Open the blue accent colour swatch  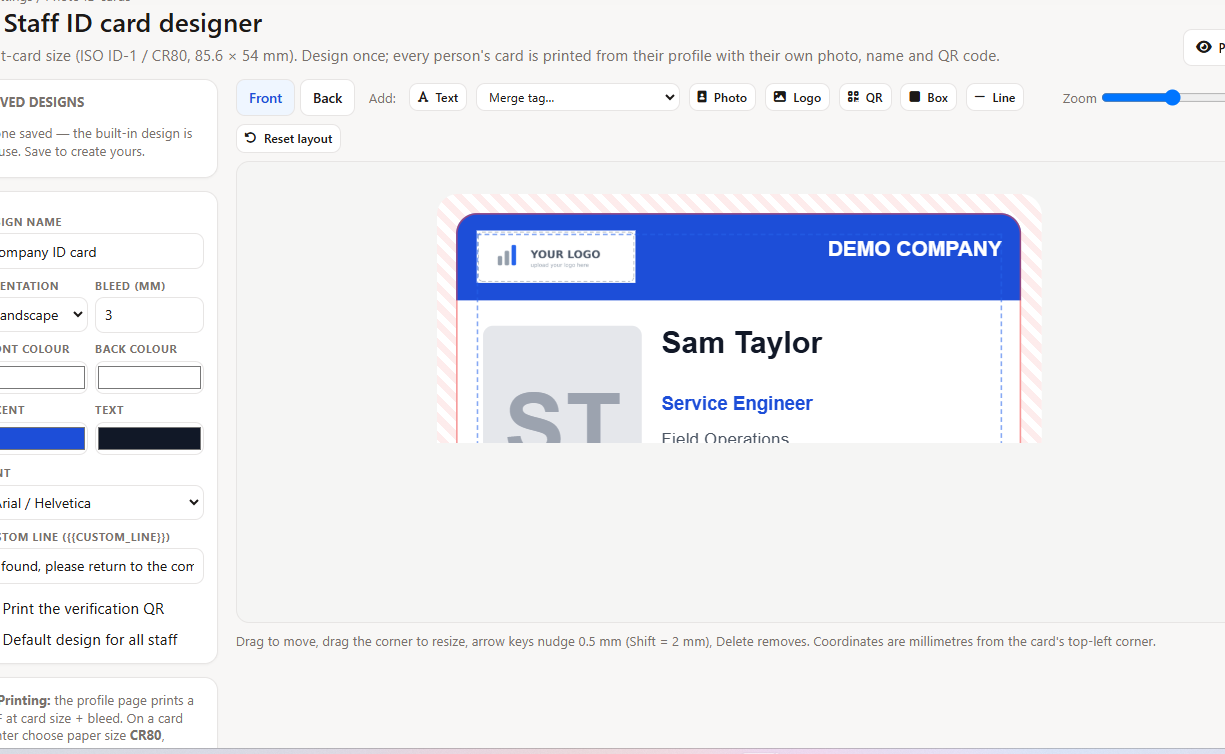[42, 438]
